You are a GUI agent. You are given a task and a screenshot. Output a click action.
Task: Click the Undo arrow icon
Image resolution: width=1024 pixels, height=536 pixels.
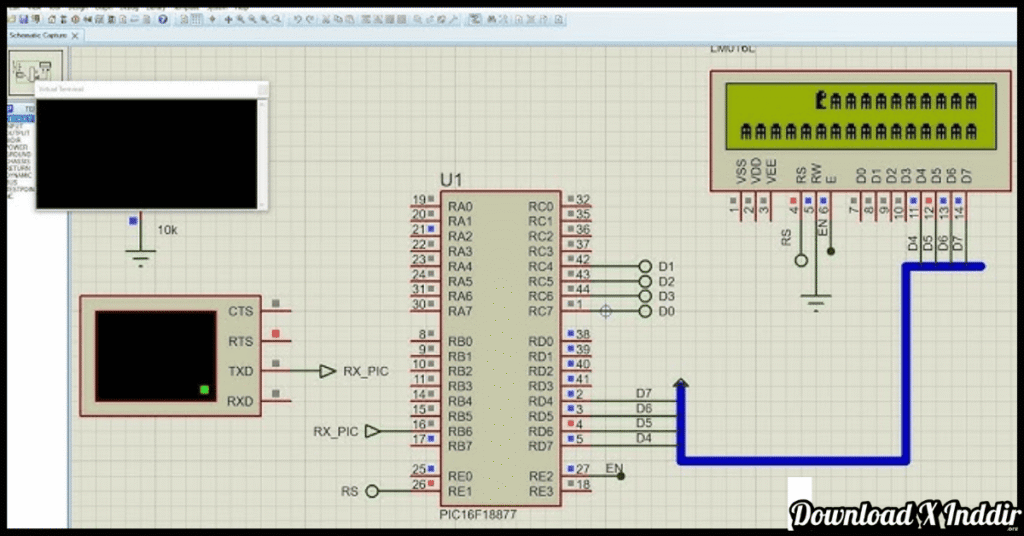click(298, 19)
